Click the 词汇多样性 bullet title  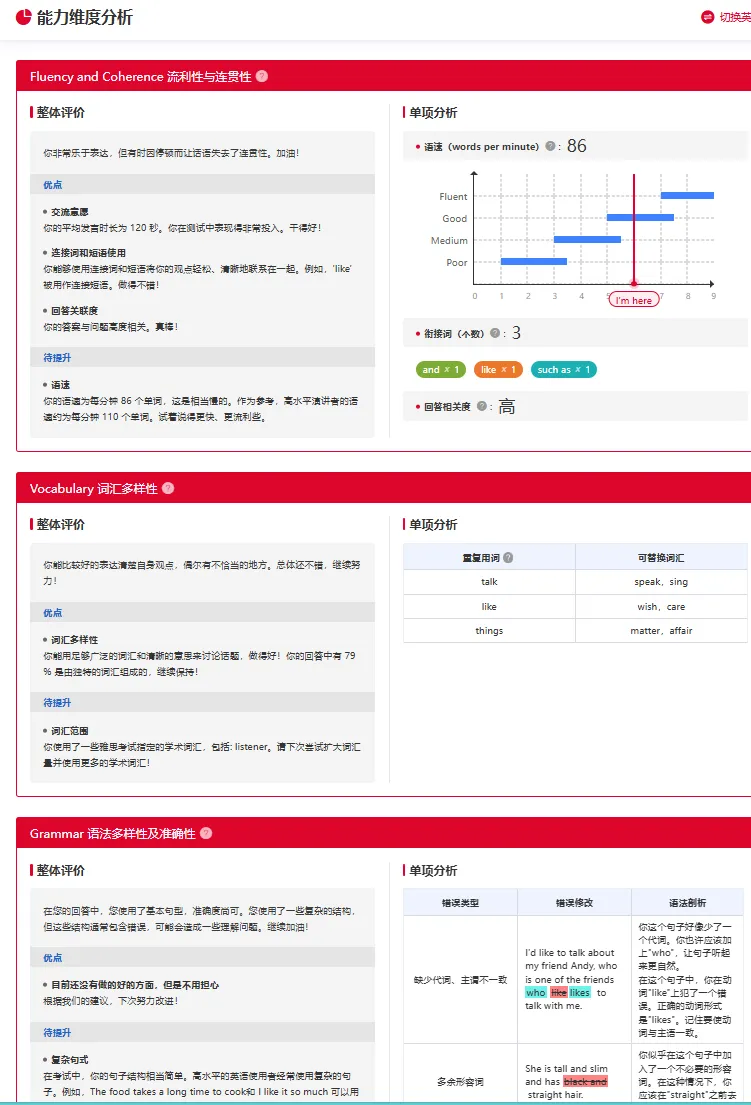pyautogui.click(x=74, y=640)
